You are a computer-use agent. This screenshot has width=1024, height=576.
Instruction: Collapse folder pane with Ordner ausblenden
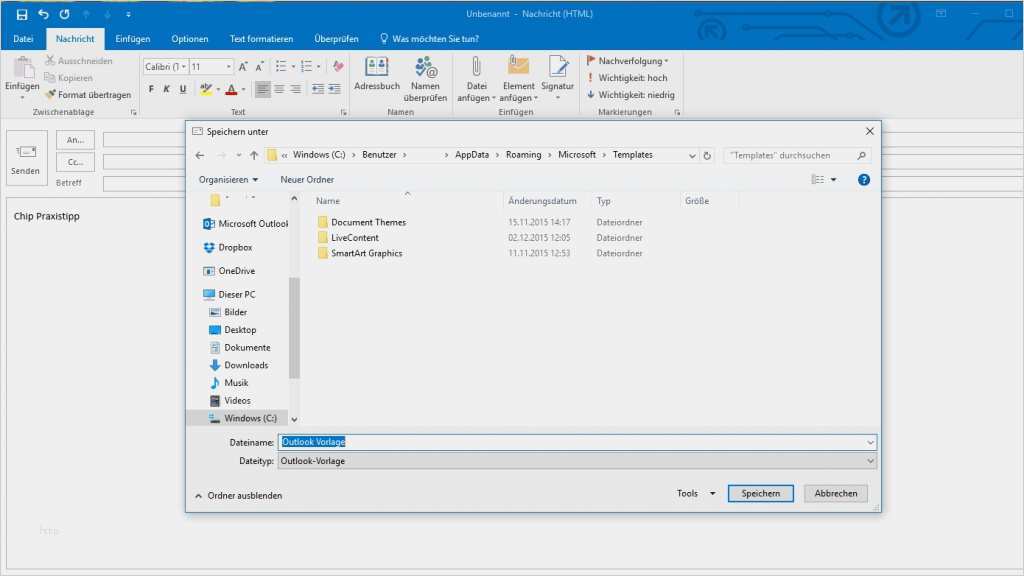click(239, 495)
